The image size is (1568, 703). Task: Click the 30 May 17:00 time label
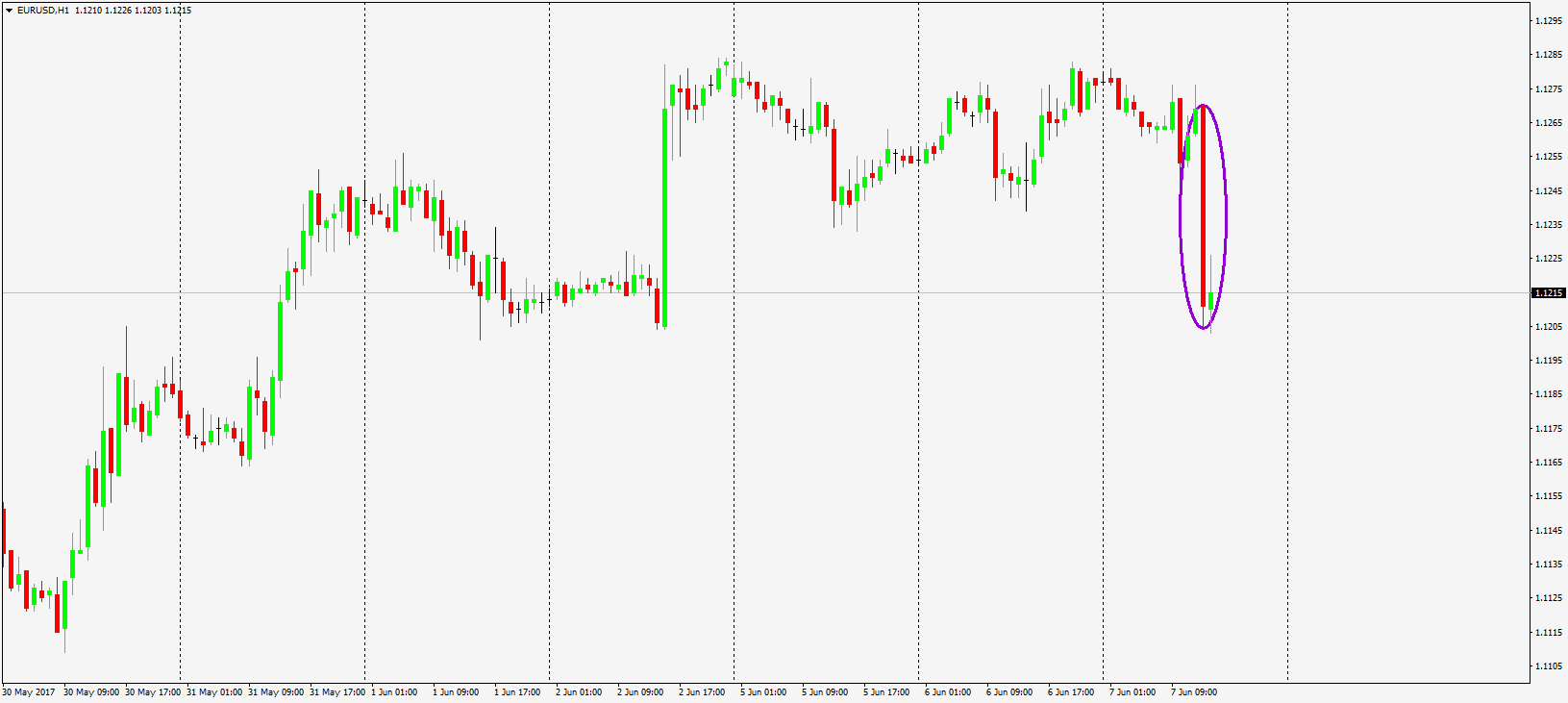click(153, 692)
